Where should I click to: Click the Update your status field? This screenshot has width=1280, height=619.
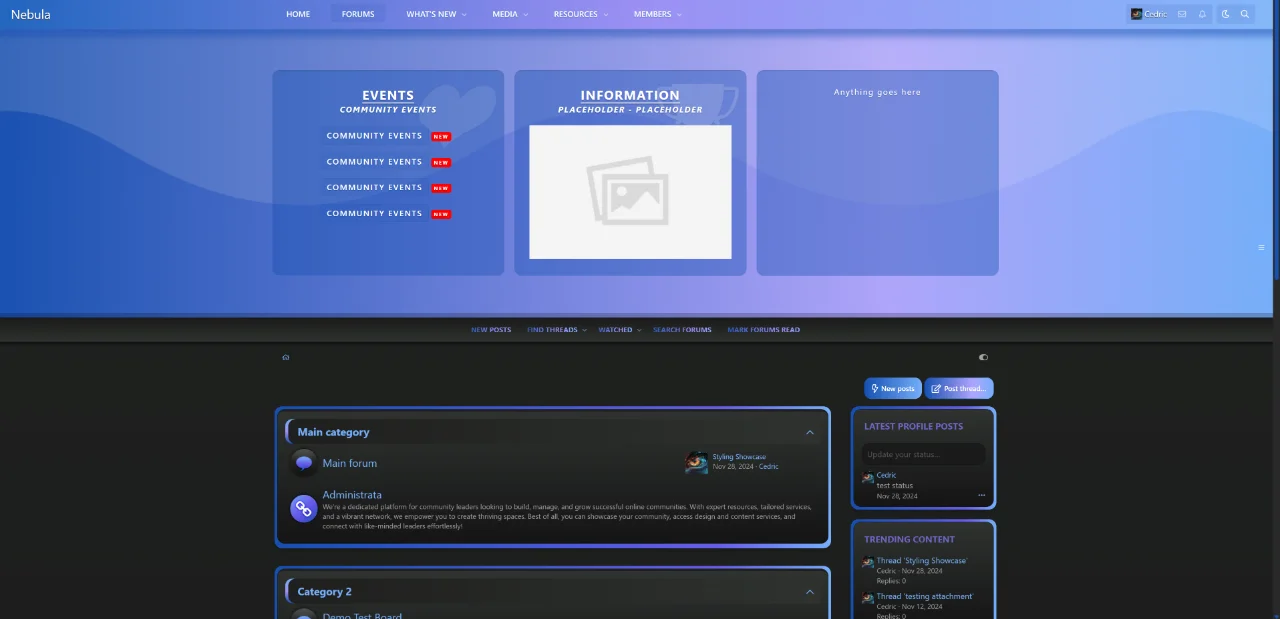(x=923, y=454)
